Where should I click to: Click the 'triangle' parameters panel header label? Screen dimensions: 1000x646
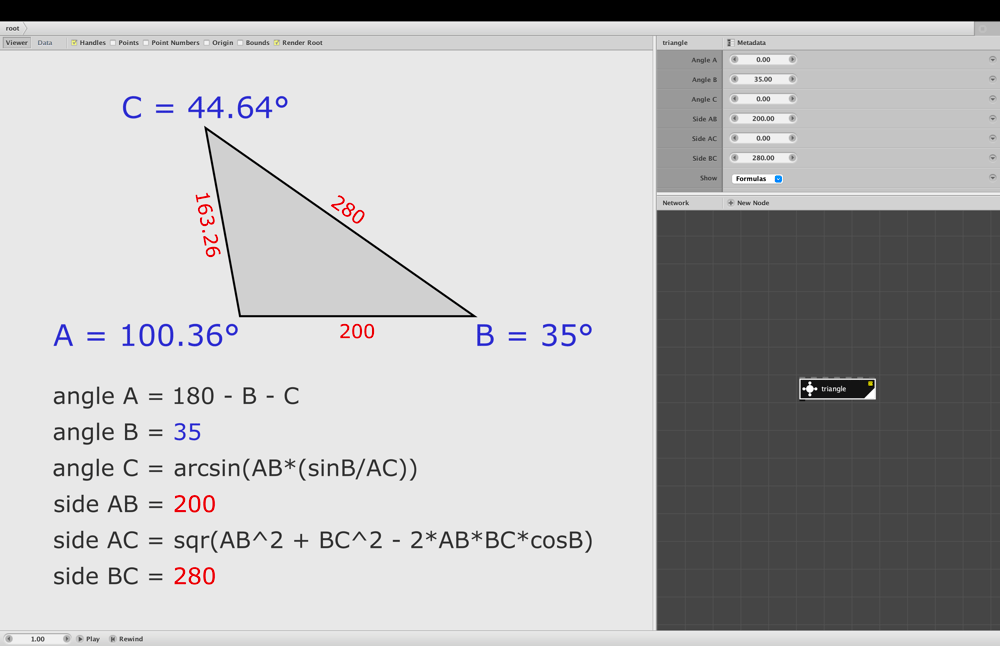click(x=675, y=43)
